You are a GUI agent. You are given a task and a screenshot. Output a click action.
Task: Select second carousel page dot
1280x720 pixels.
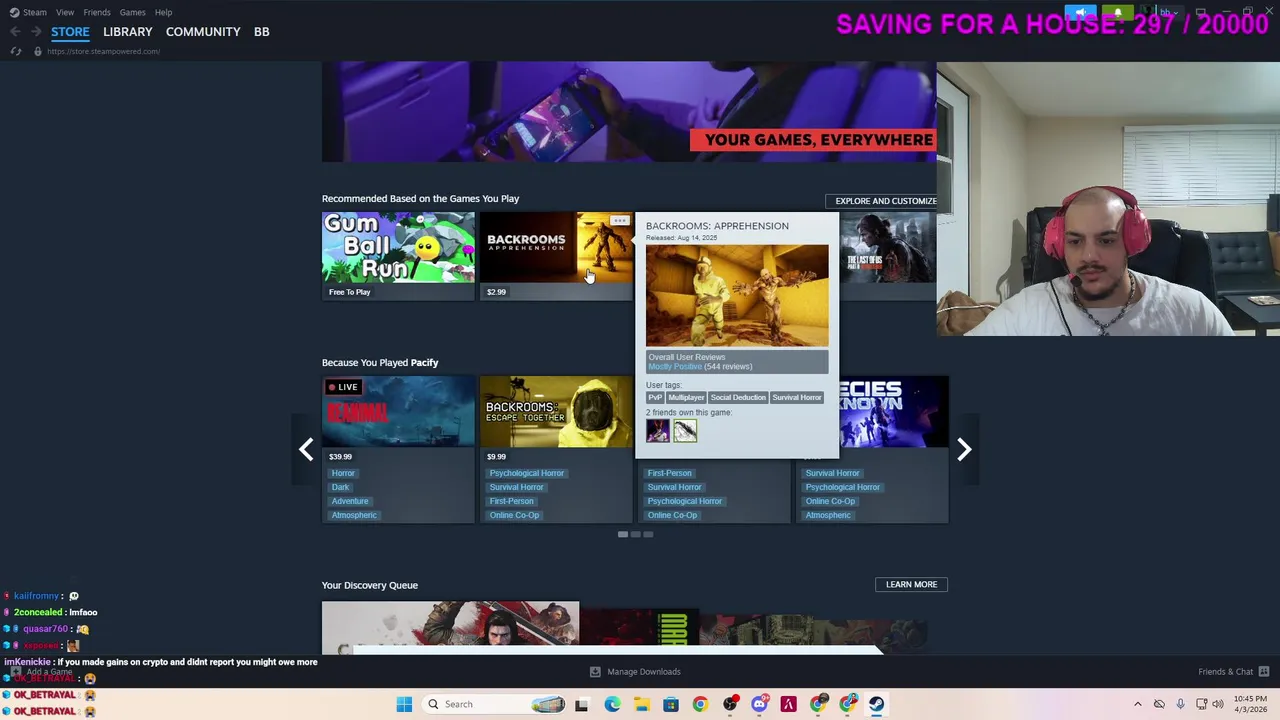point(635,534)
